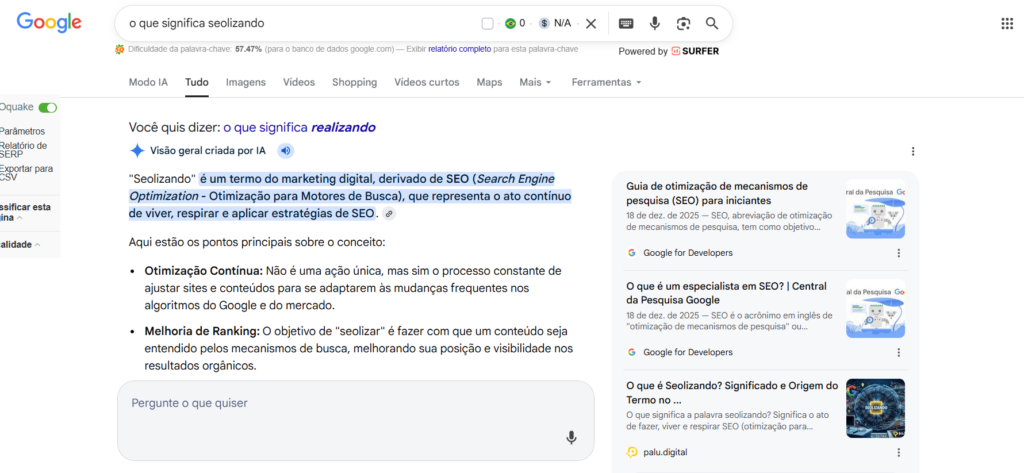
Task: Open SEOquake Parâmetros
Action: tap(22, 131)
